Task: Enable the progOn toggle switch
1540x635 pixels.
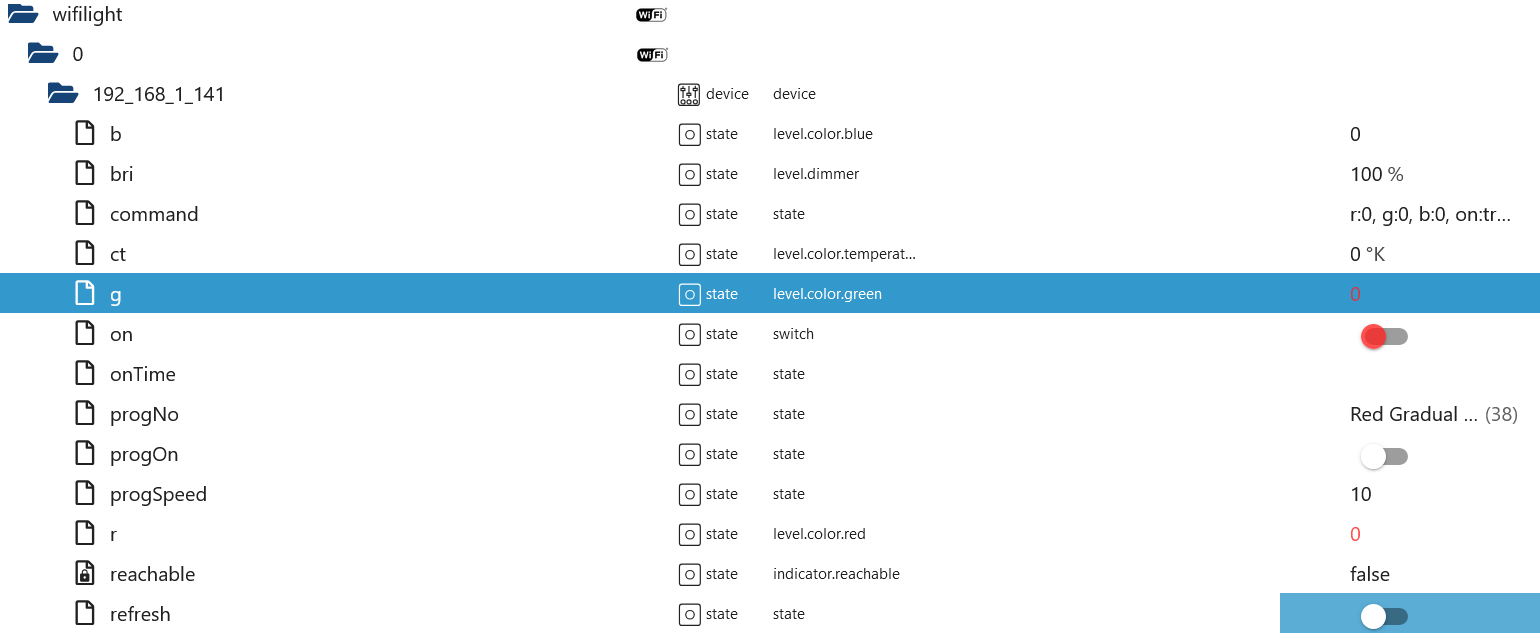Action: pyautogui.click(x=1384, y=457)
